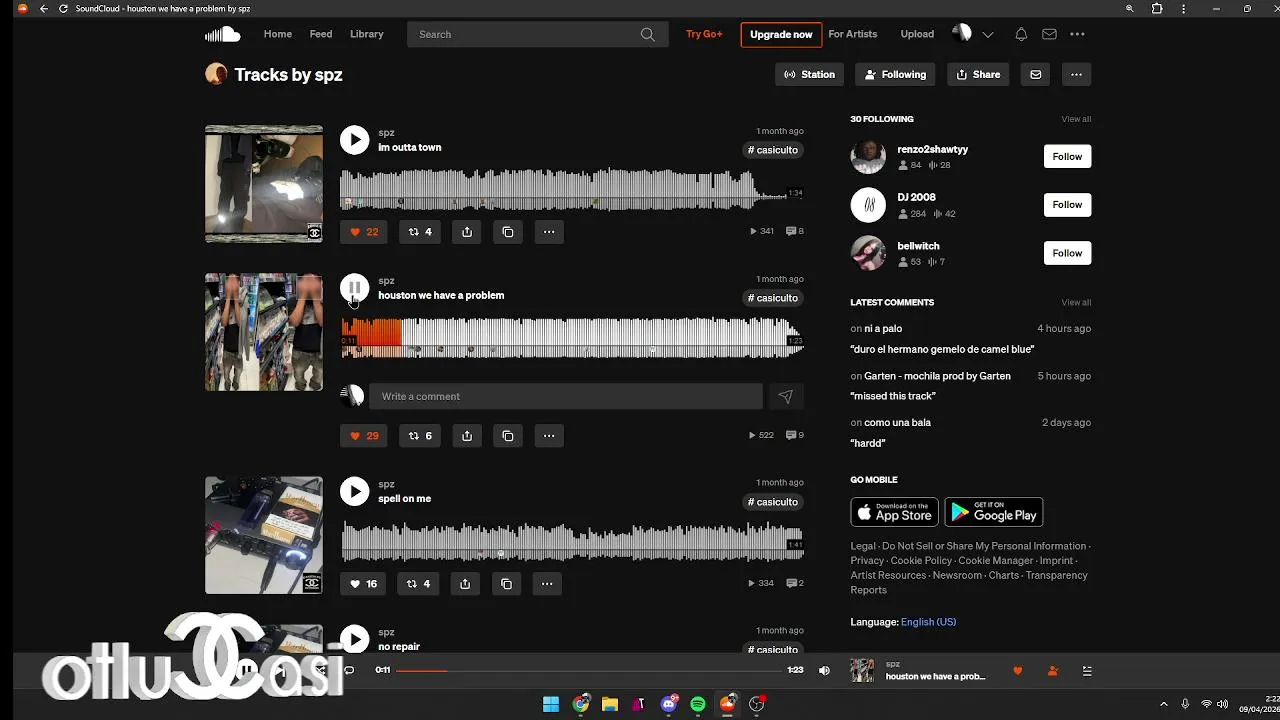The height and width of the screenshot is (720, 1280).
Task: Open more options beside the Share button
Action: [x=1076, y=74]
